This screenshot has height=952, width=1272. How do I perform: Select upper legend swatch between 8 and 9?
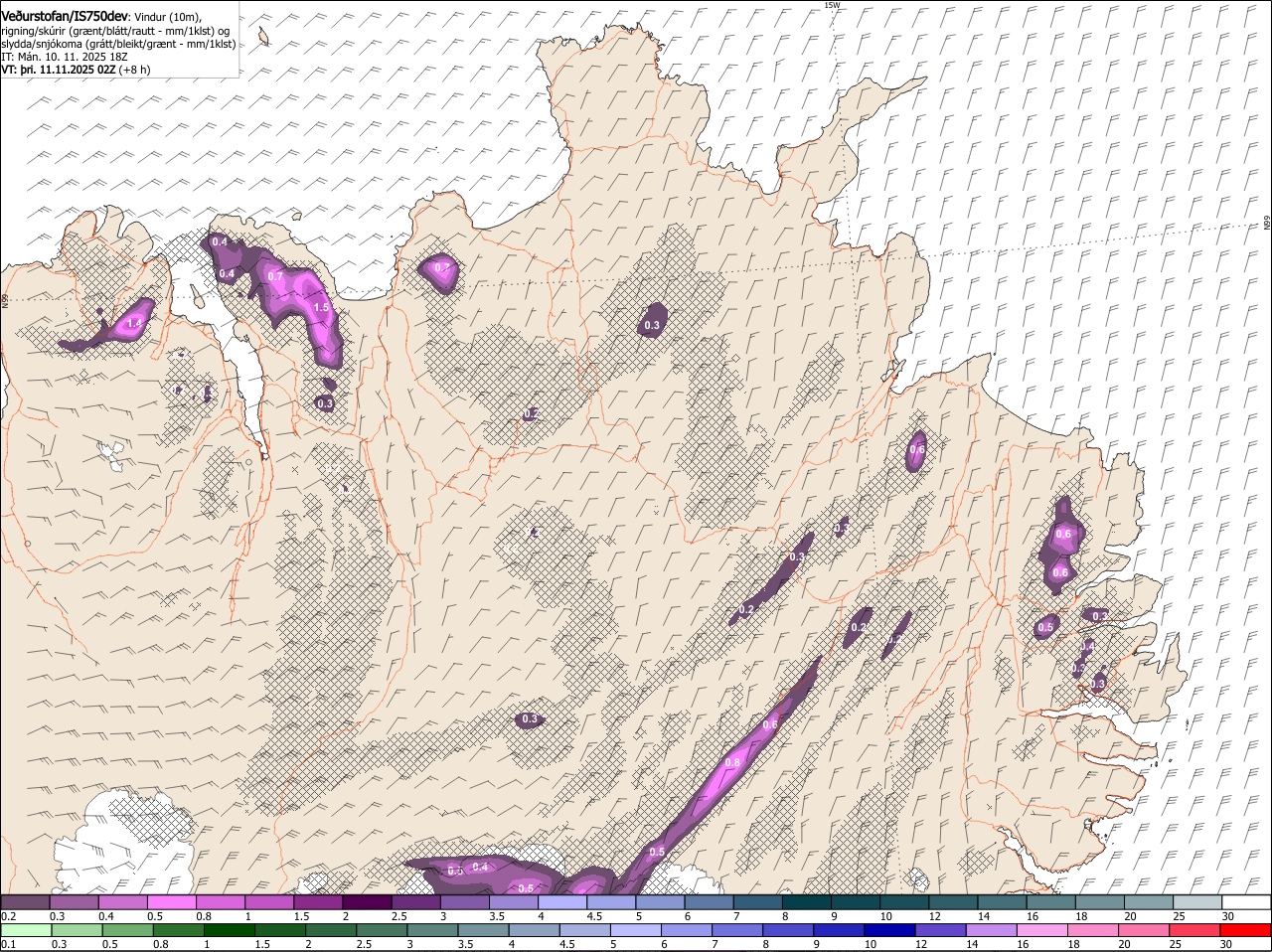[x=806, y=902]
